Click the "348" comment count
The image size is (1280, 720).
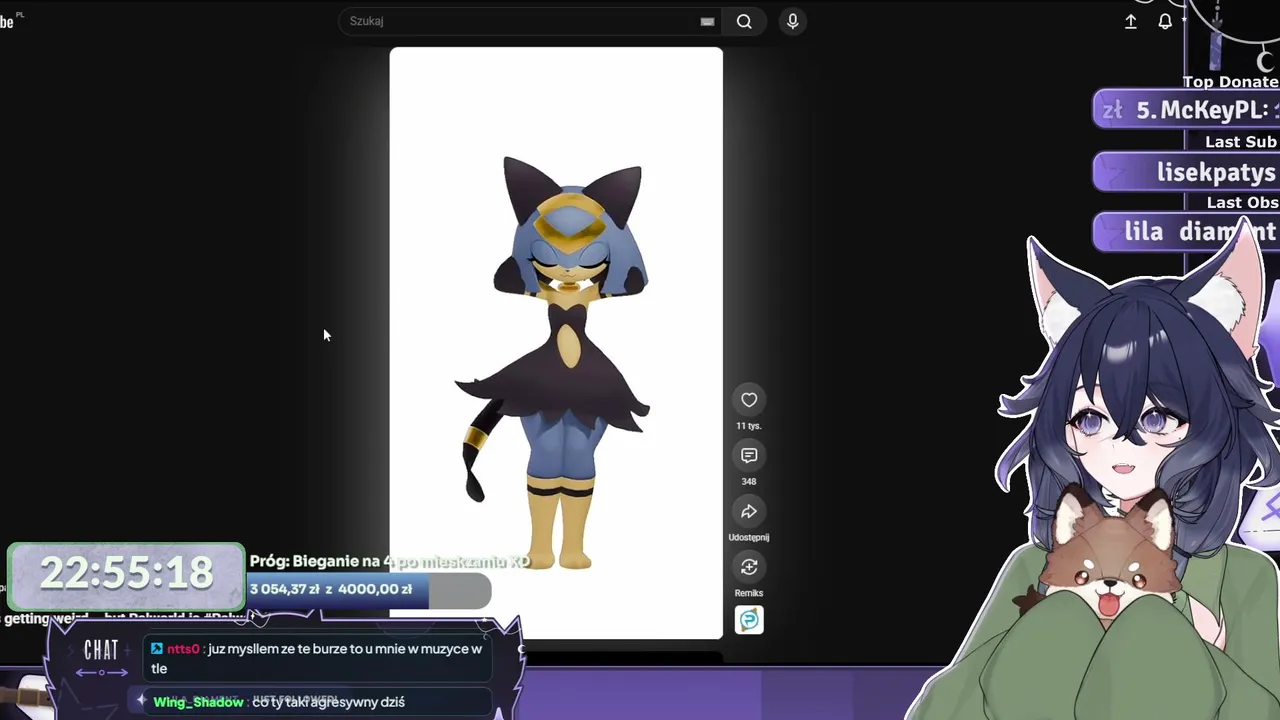(749, 481)
